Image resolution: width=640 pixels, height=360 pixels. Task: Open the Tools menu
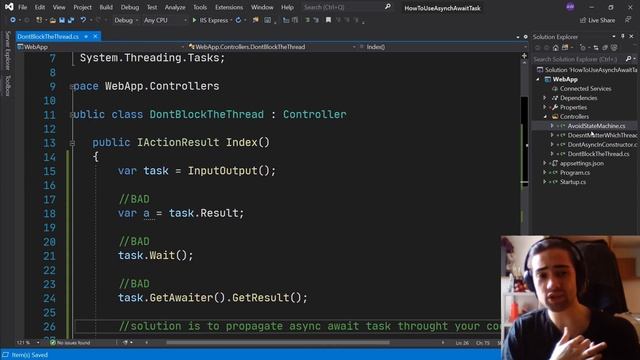click(200, 7)
